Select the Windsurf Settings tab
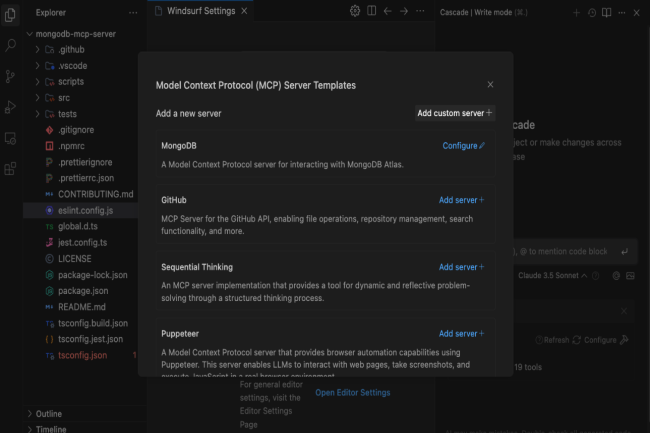This screenshot has width=650, height=433. coord(196,11)
